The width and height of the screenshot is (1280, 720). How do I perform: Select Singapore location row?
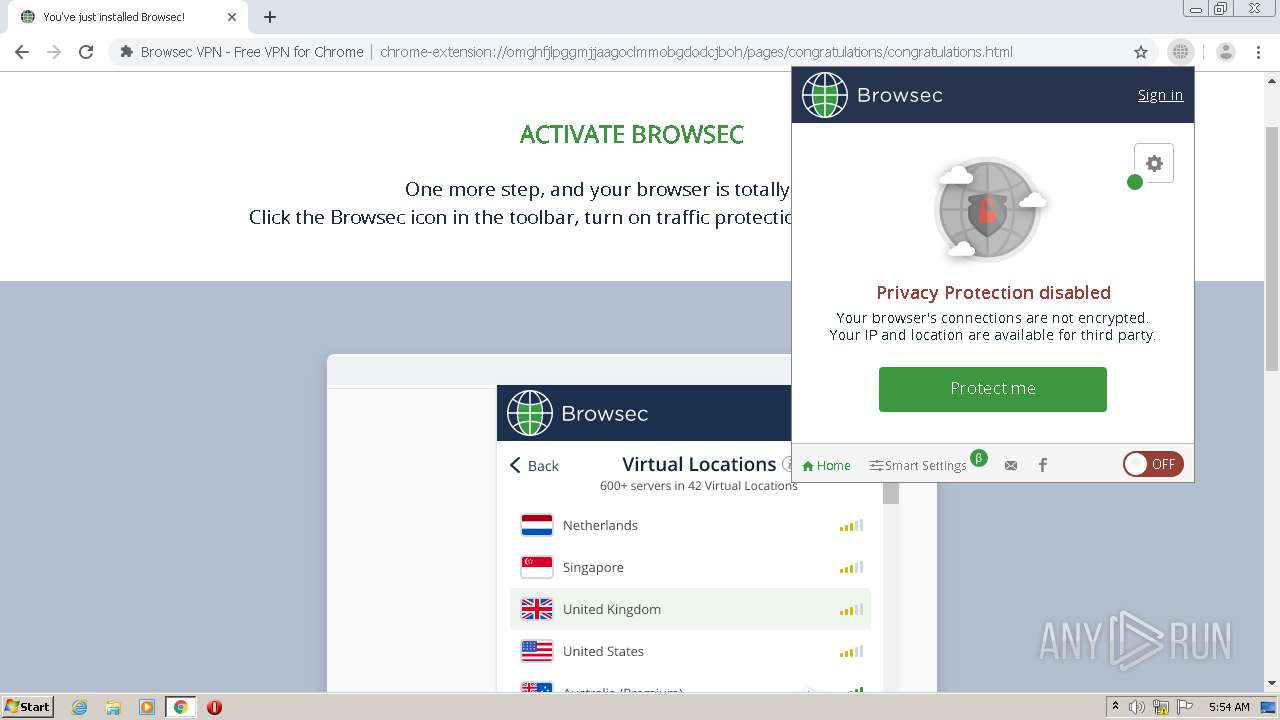(690, 567)
